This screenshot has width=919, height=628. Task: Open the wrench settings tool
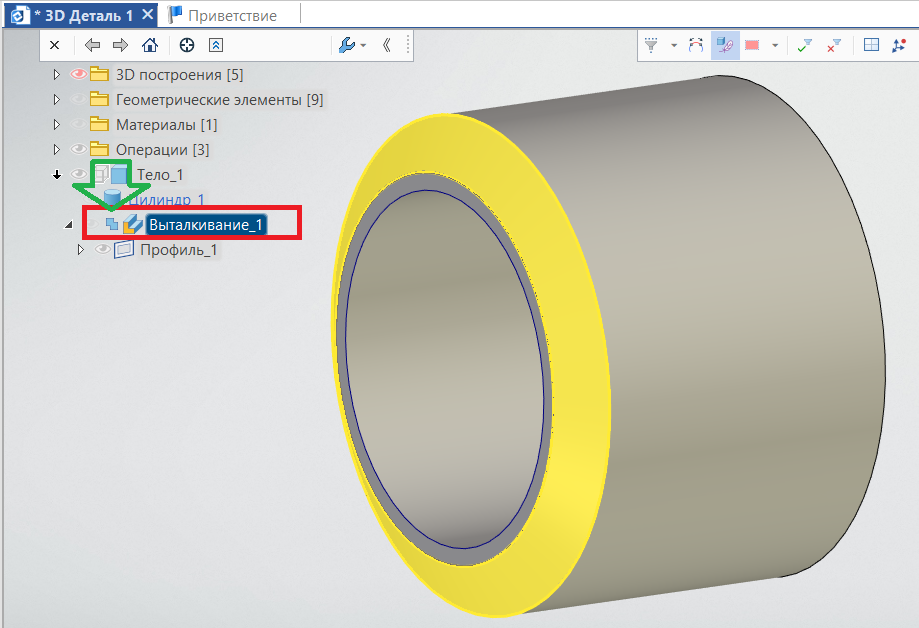[347, 45]
